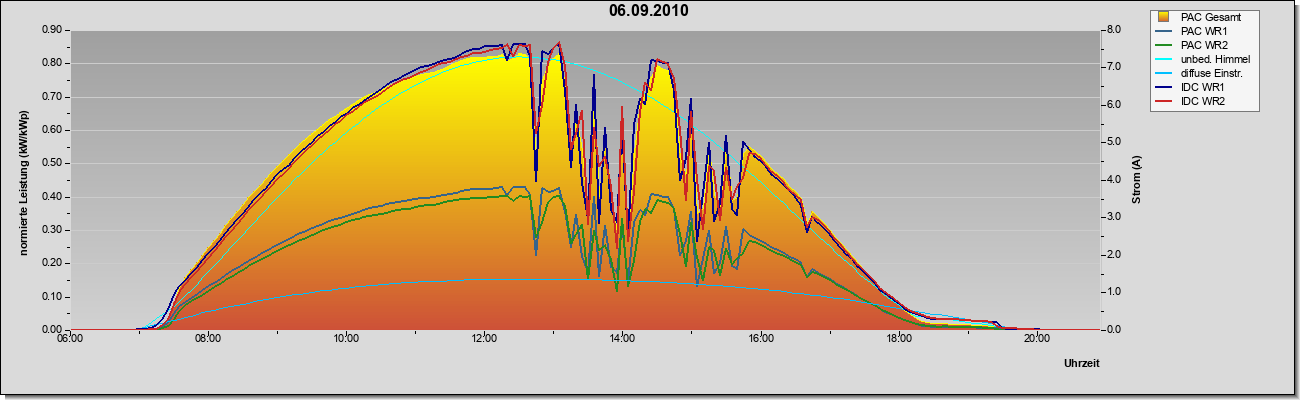Click the unbed. Himmel legend entry
Viewport: 1300px width, 400px height.
(x=1204, y=60)
